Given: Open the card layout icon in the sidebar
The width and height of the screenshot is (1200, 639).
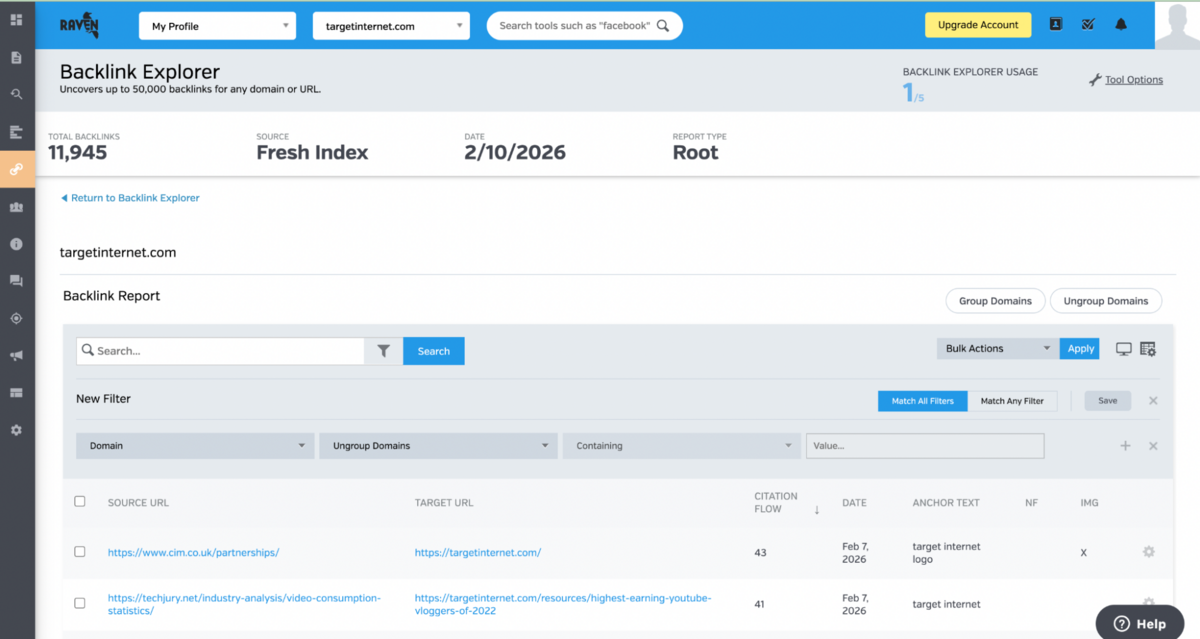Looking at the screenshot, I should 16,393.
